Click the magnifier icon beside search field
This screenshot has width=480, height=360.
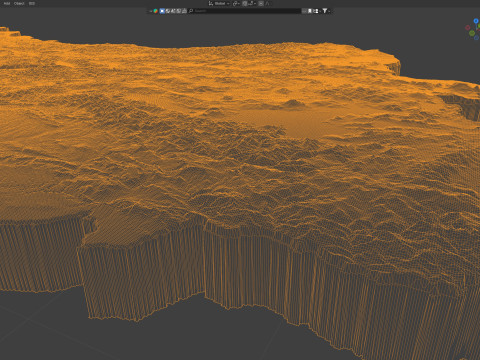tap(191, 11)
